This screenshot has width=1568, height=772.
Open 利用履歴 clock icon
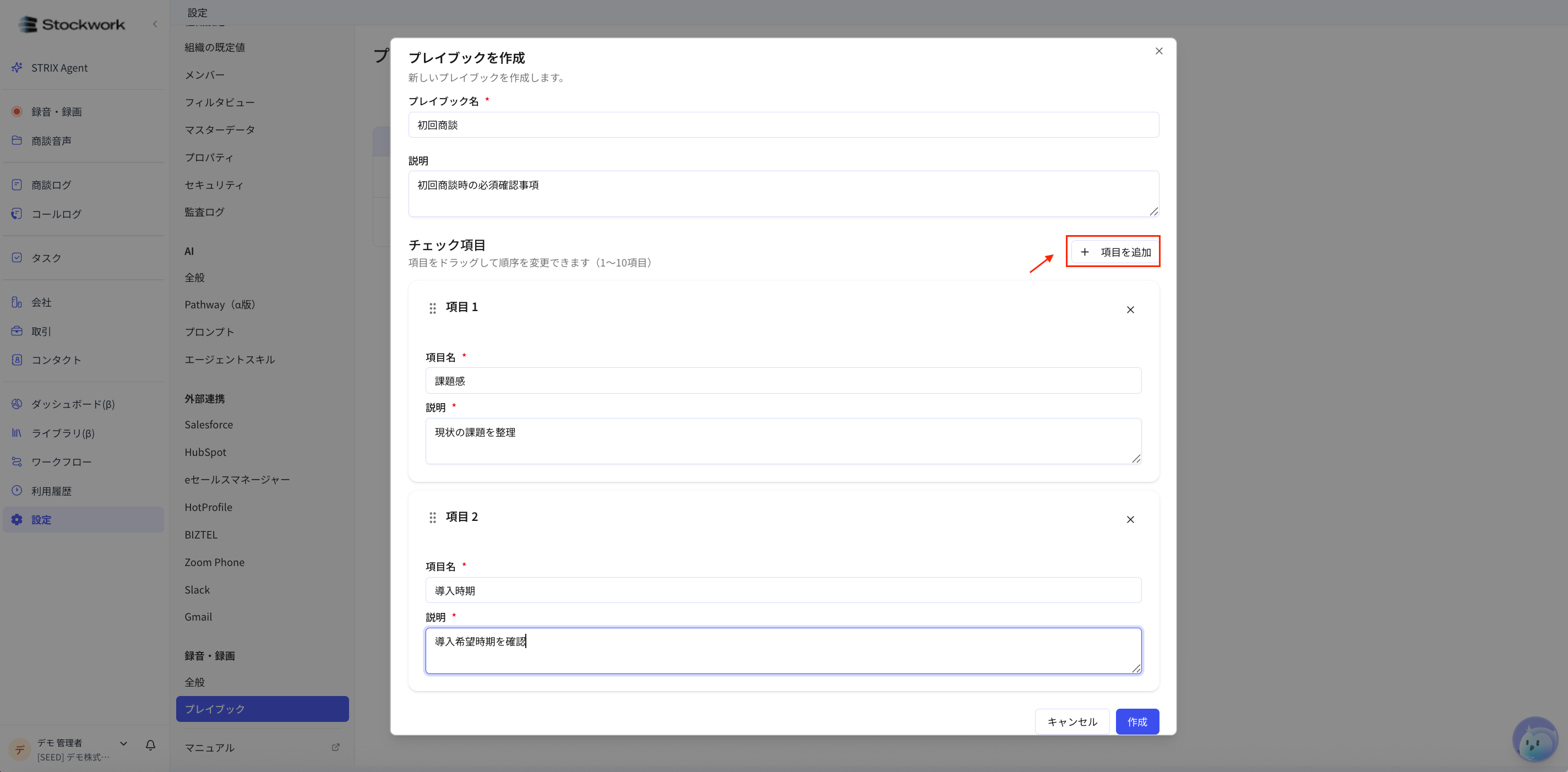pyautogui.click(x=17, y=491)
